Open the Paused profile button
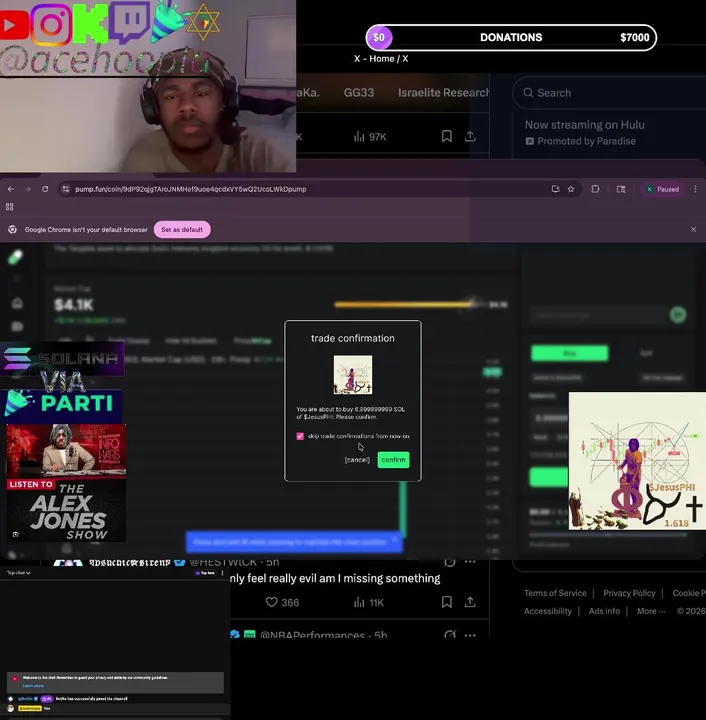The height and width of the screenshot is (720, 706). (662, 189)
